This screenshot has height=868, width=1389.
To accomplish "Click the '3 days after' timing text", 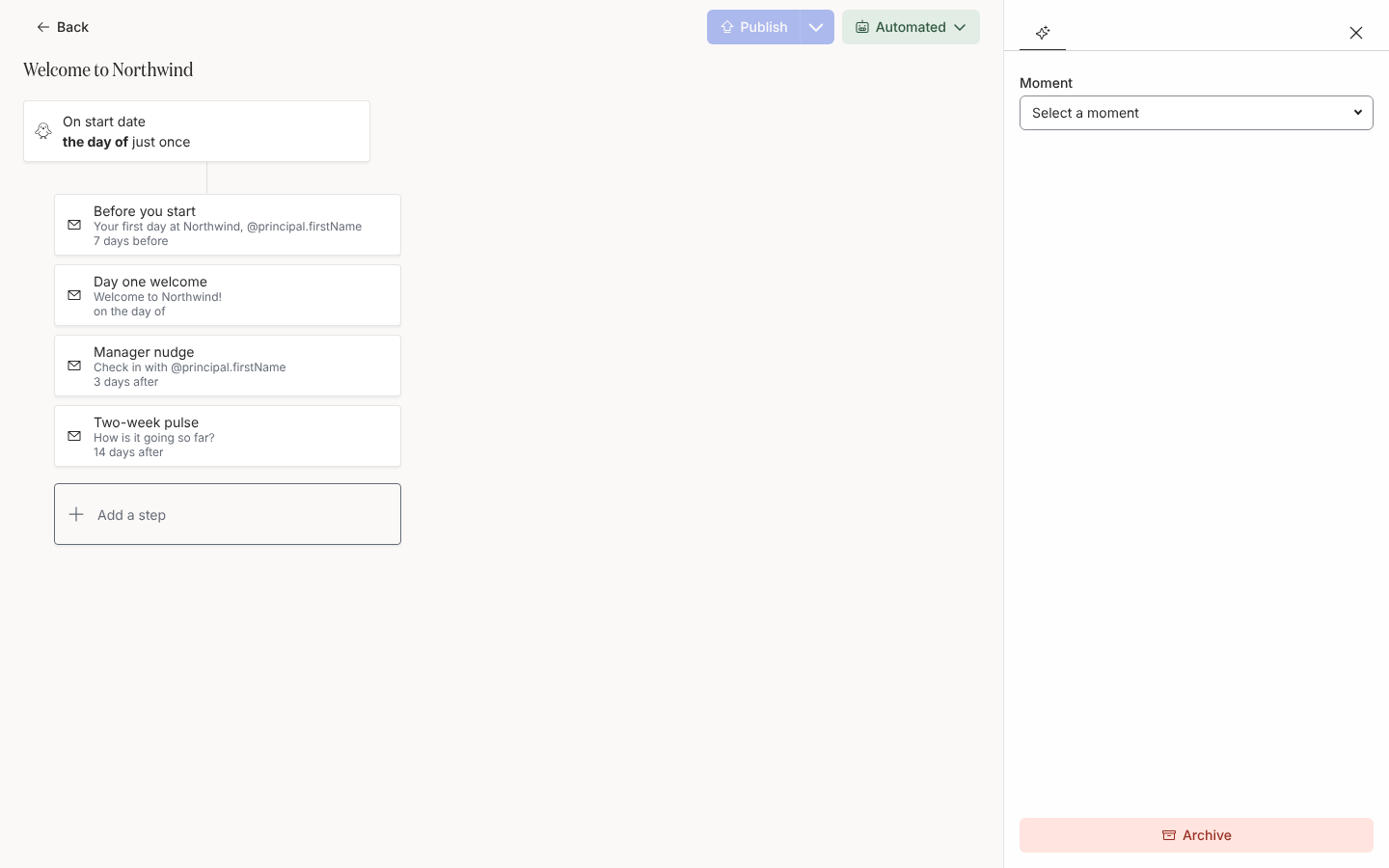I will pos(125,382).
